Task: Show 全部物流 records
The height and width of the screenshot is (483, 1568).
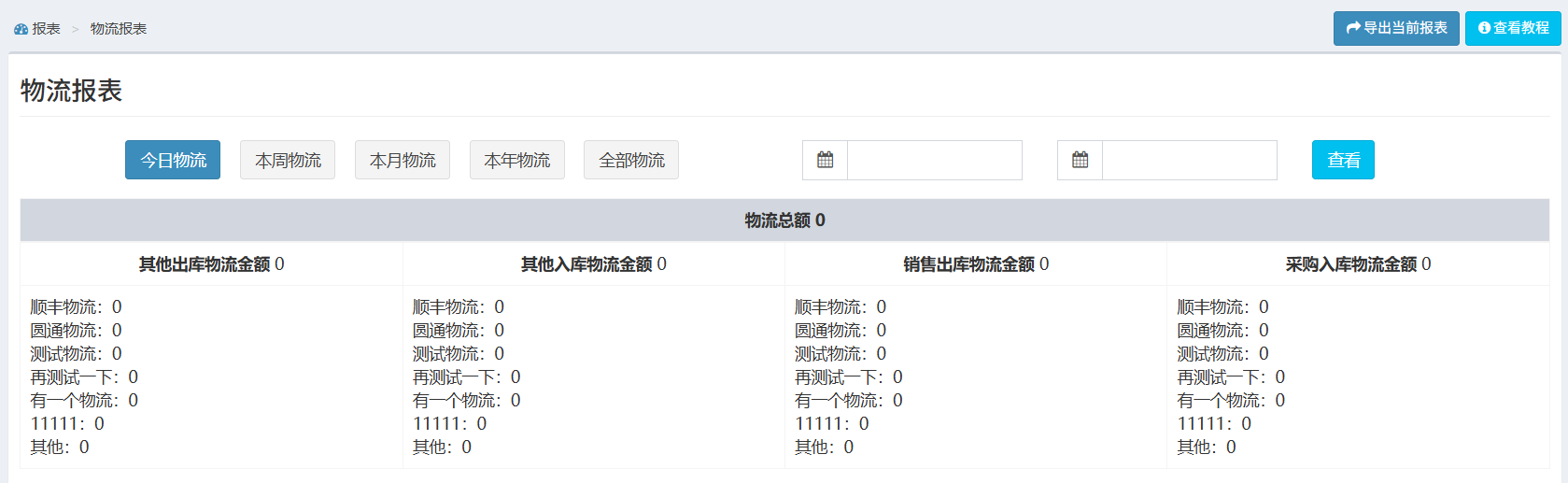Action: 631,160
